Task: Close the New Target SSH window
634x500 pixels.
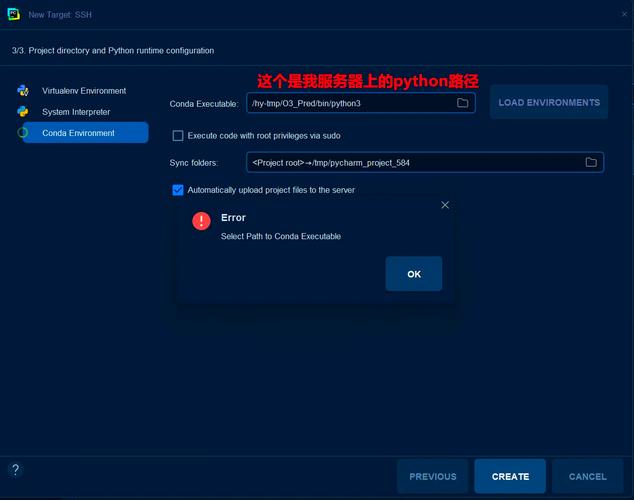Action: [x=624, y=14]
